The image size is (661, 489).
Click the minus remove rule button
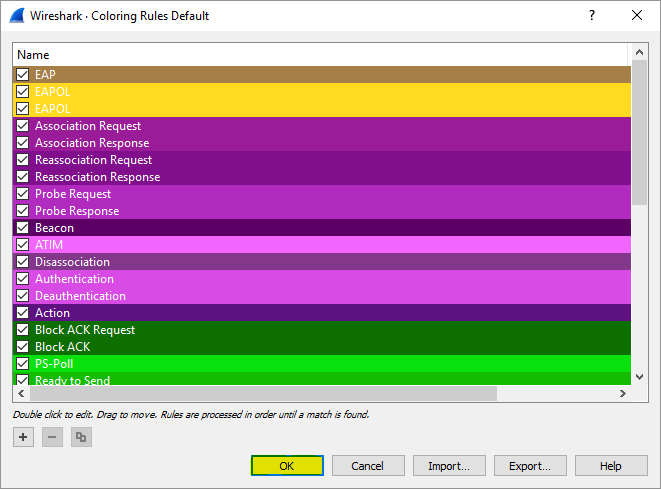pos(52,437)
